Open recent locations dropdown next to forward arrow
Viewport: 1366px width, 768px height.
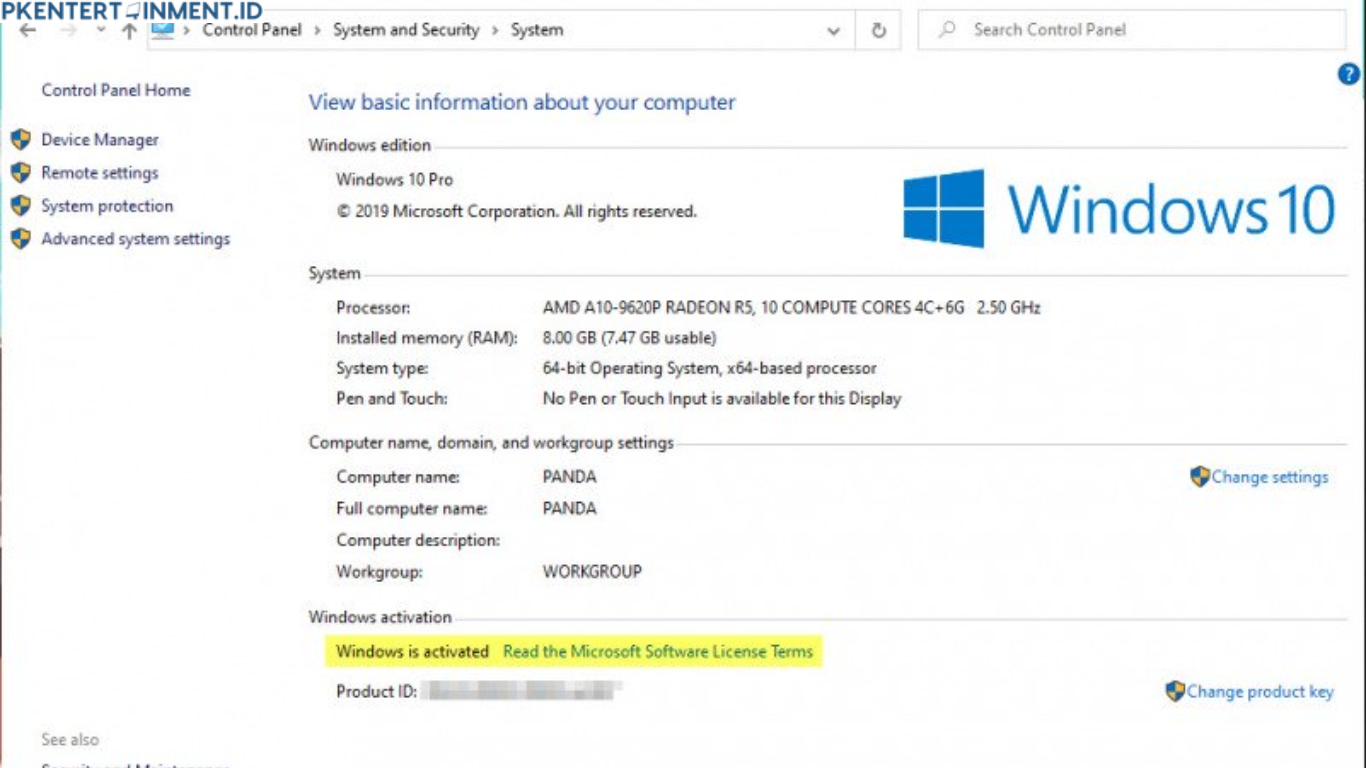click(100, 31)
